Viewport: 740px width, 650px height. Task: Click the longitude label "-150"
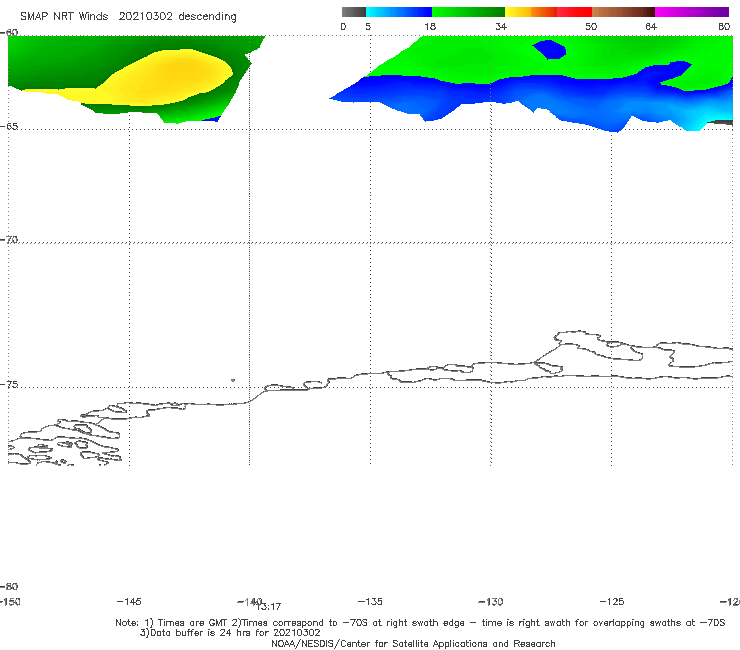click(x=10, y=602)
